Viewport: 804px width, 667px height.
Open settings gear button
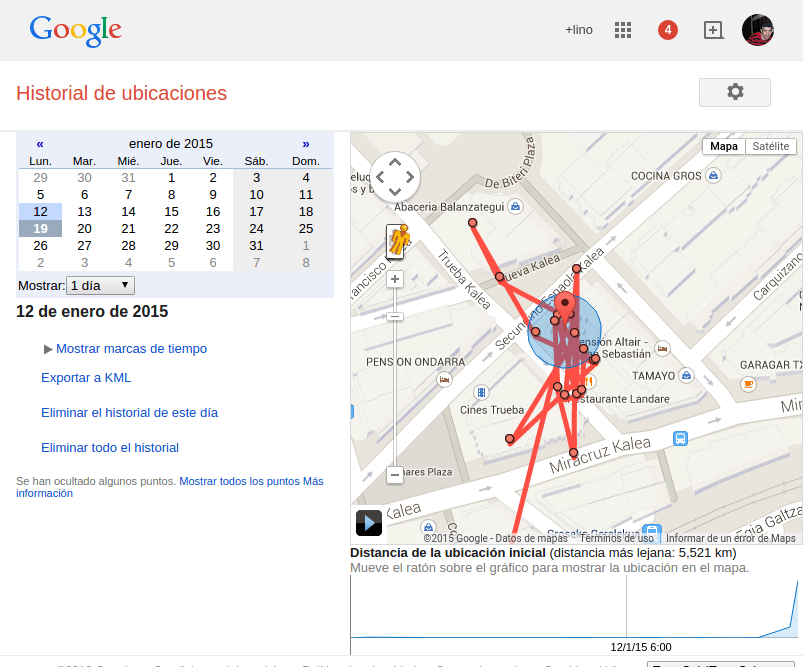coord(735,92)
